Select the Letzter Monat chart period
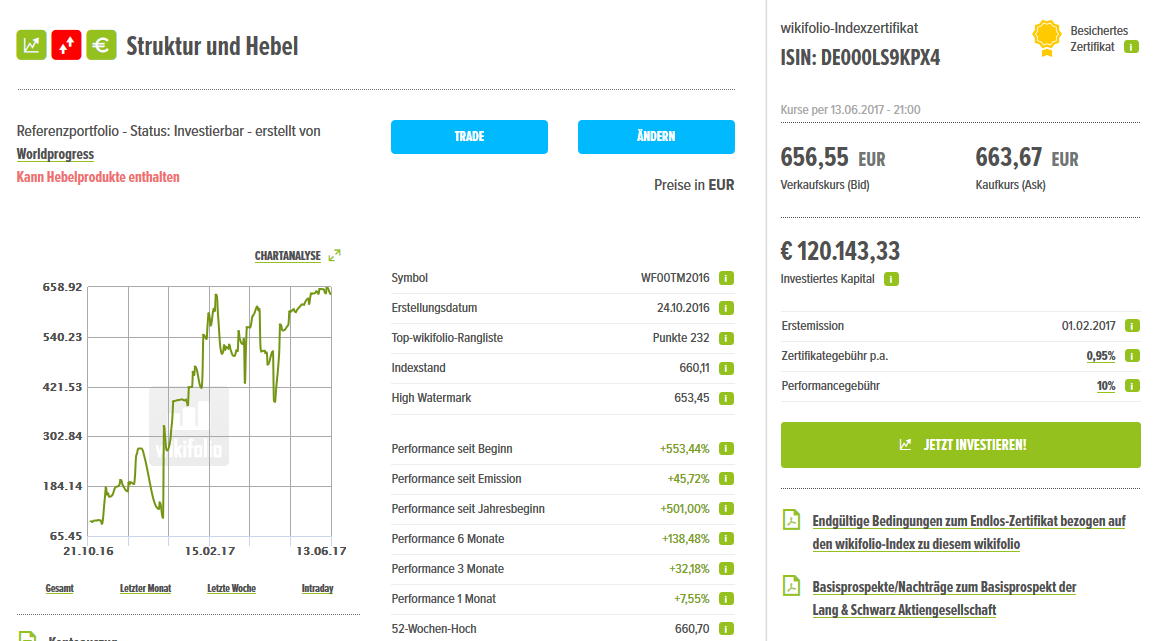Viewport: 1162px width, 641px height. (x=145, y=588)
